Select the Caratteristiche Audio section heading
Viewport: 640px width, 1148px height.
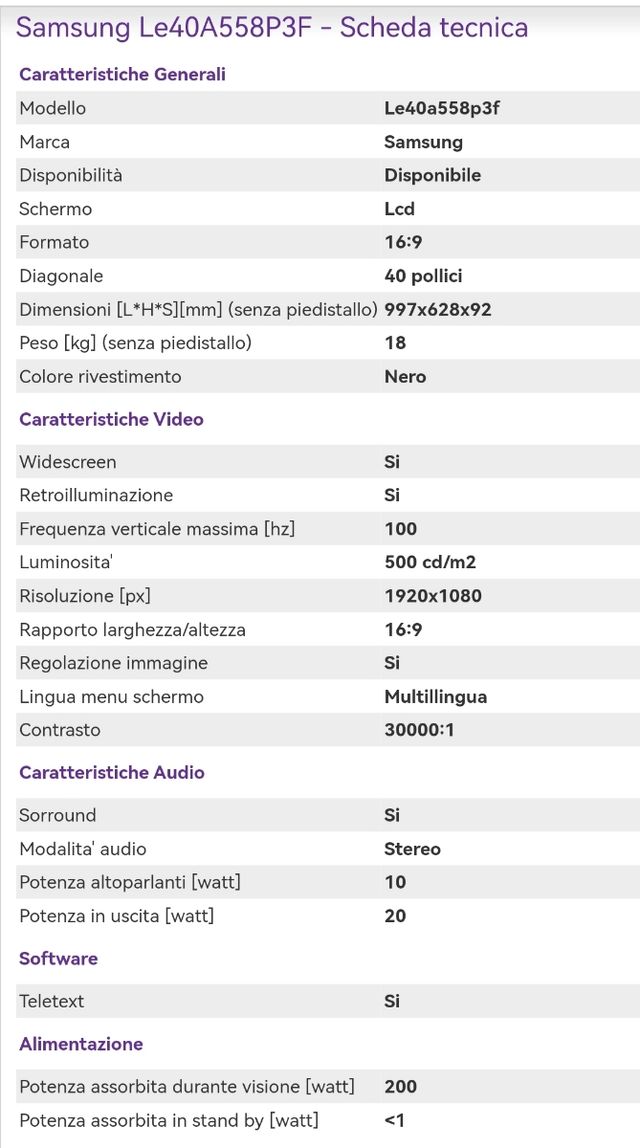click(x=112, y=772)
